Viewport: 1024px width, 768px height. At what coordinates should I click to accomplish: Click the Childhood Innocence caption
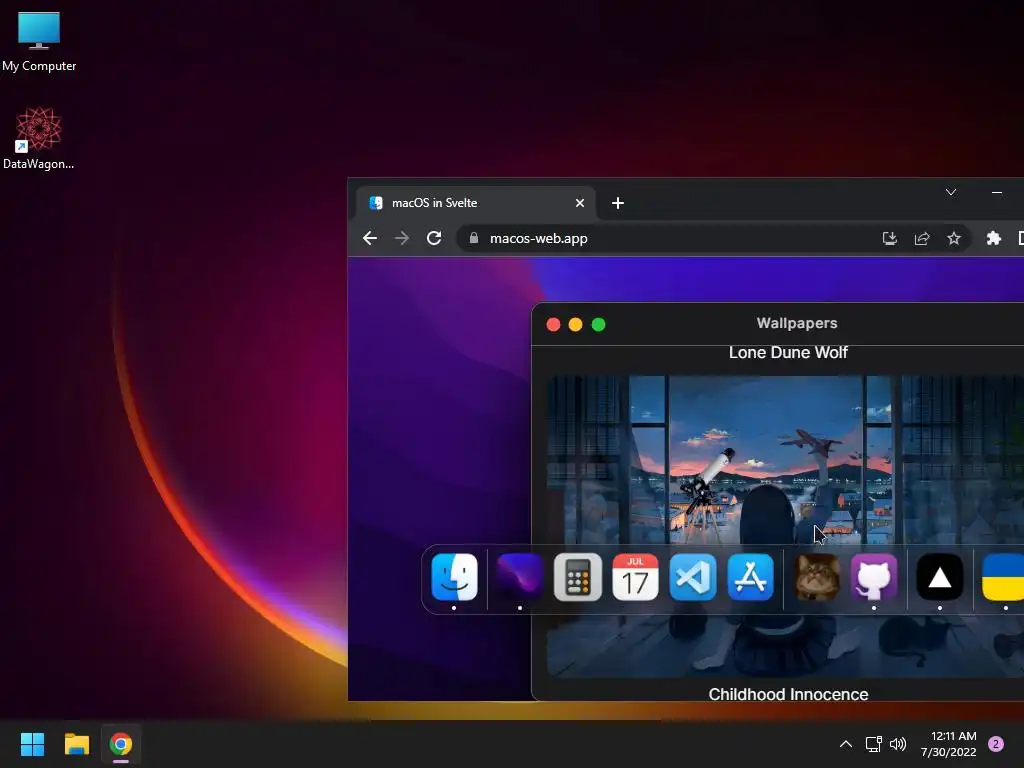788,694
